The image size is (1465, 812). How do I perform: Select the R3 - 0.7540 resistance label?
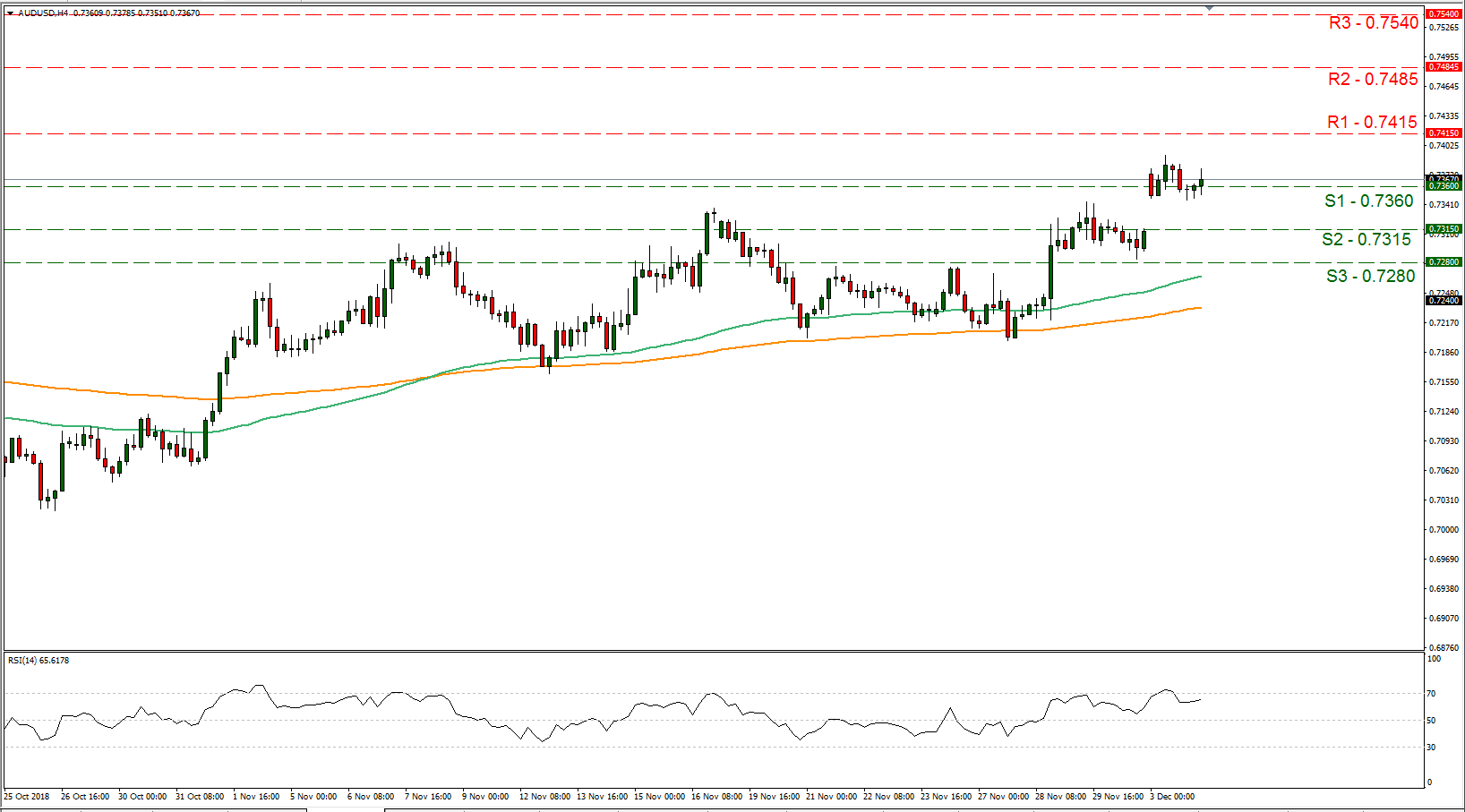click(1374, 23)
